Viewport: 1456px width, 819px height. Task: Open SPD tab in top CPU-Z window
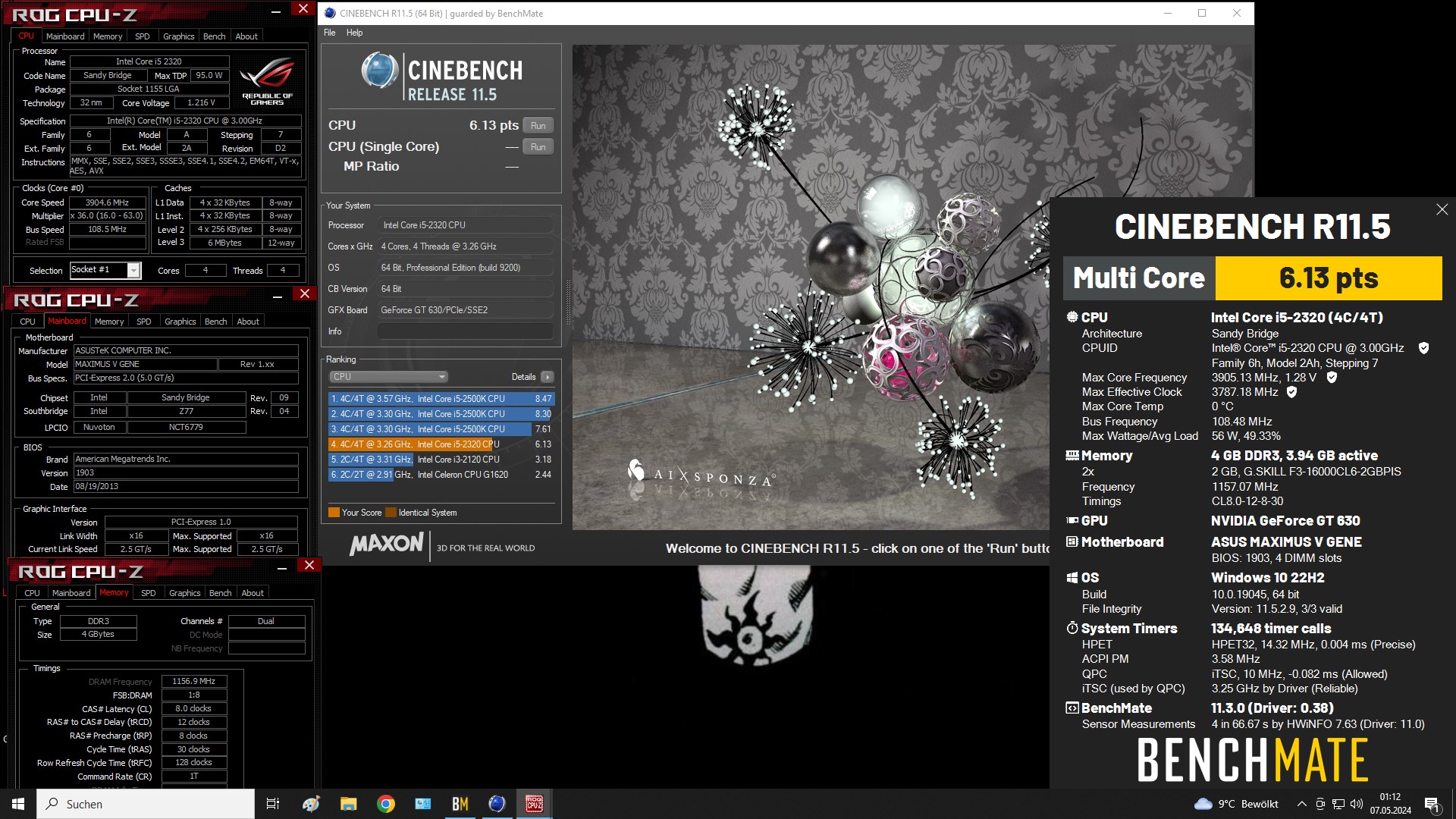142,36
